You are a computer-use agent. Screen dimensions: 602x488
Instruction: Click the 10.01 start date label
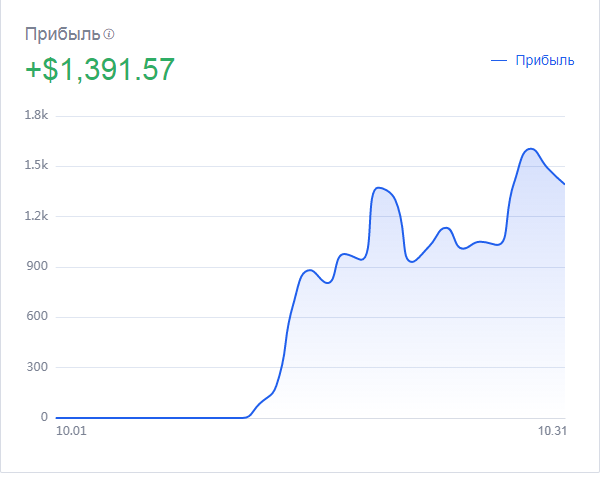(x=71, y=431)
